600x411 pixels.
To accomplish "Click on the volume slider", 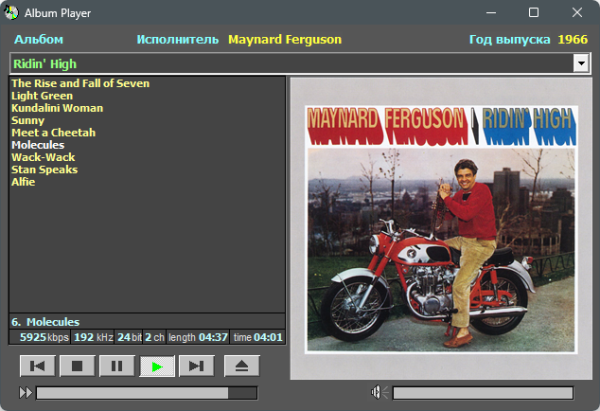I will (483, 393).
